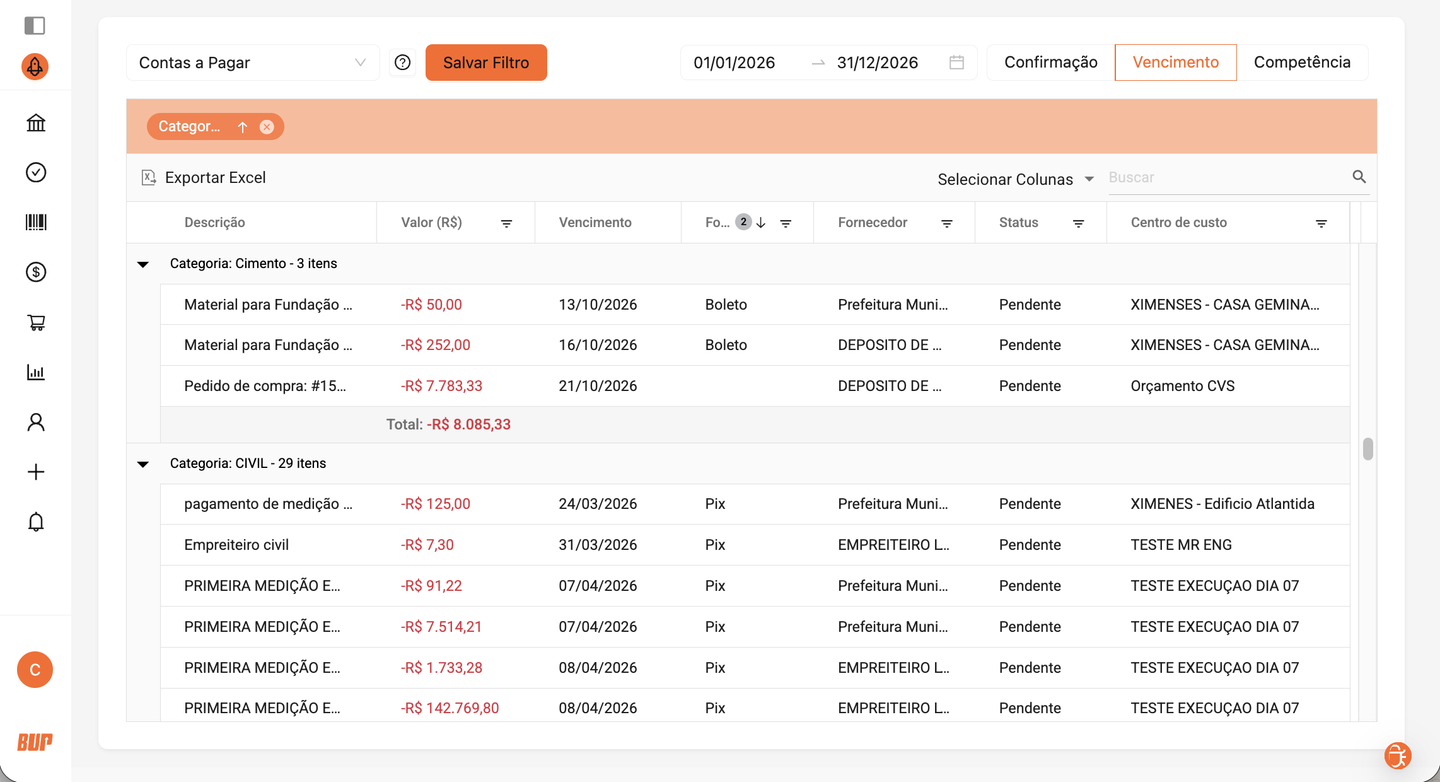This screenshot has width=1440, height=782.
Task: Open the calendar icon in date range
Action: 957,62
